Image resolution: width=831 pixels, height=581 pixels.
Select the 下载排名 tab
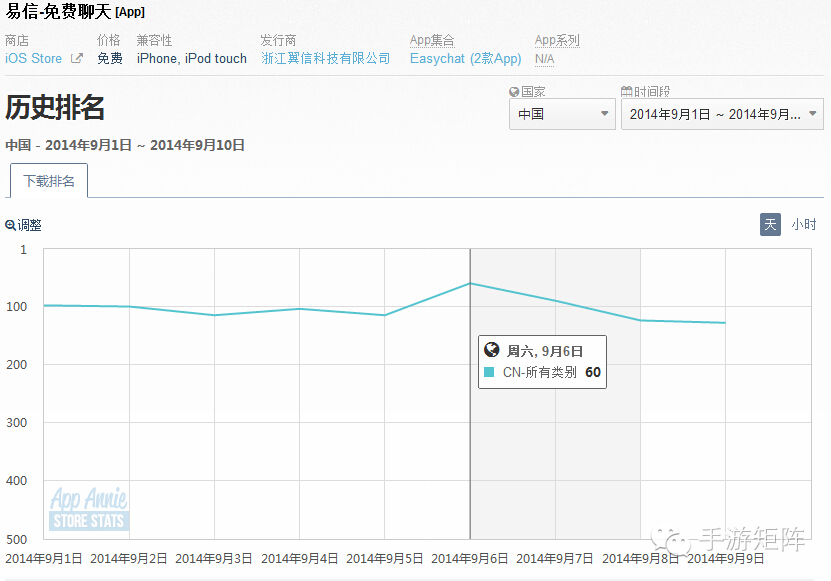coord(49,181)
